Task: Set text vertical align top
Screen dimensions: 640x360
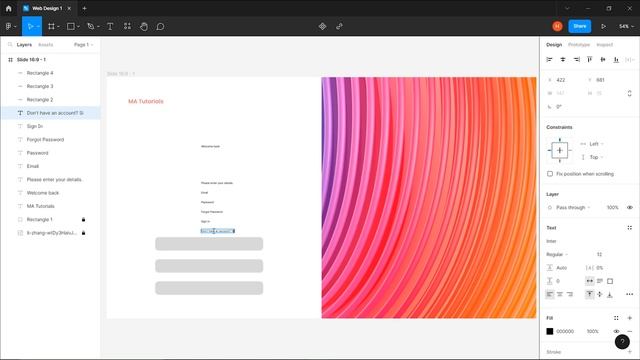Action: pyautogui.click(x=590, y=294)
